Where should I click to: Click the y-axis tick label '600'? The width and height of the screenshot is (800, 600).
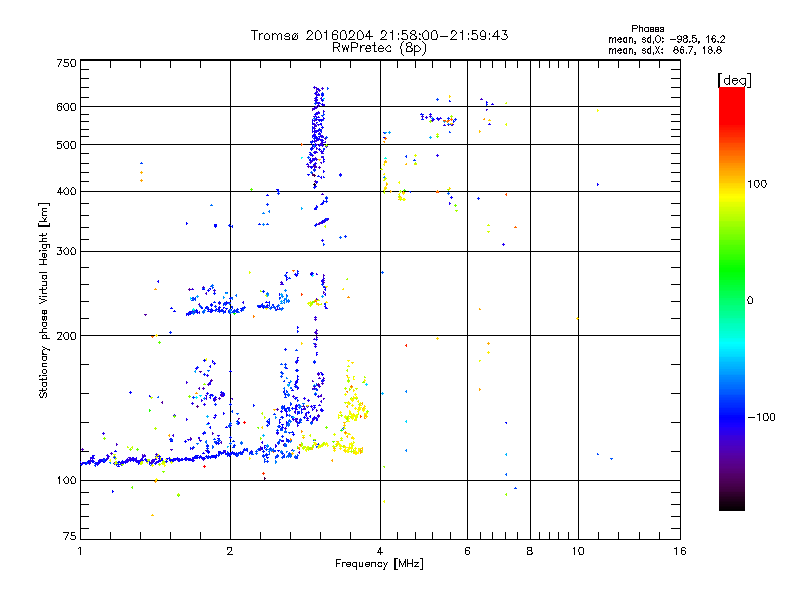point(66,107)
